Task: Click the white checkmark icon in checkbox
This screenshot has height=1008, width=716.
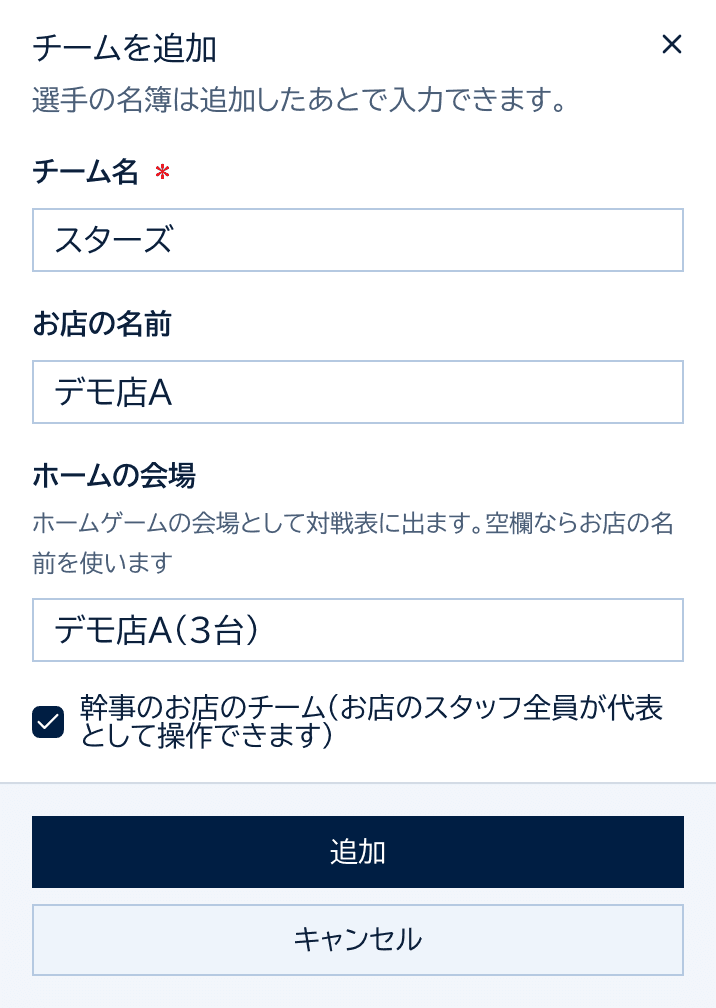Action: pos(48,722)
